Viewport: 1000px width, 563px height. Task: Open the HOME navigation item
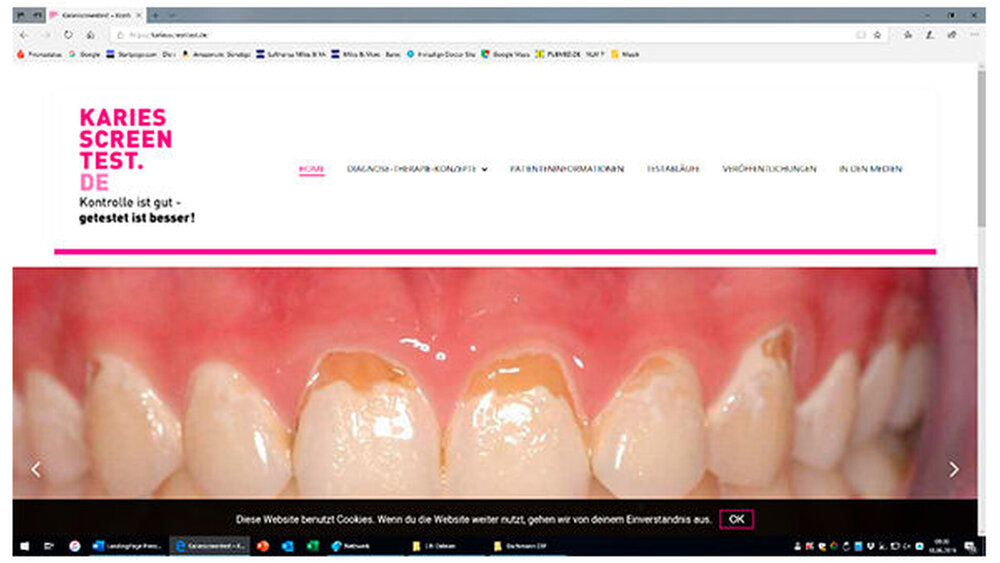[x=311, y=169]
